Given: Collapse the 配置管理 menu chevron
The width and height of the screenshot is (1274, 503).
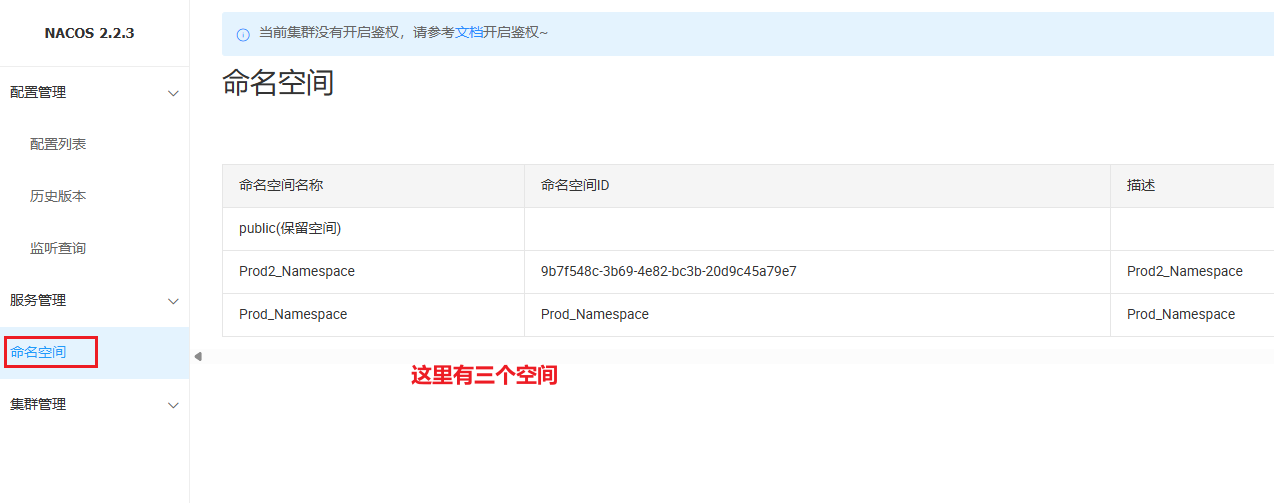Looking at the screenshot, I should click(x=173, y=93).
